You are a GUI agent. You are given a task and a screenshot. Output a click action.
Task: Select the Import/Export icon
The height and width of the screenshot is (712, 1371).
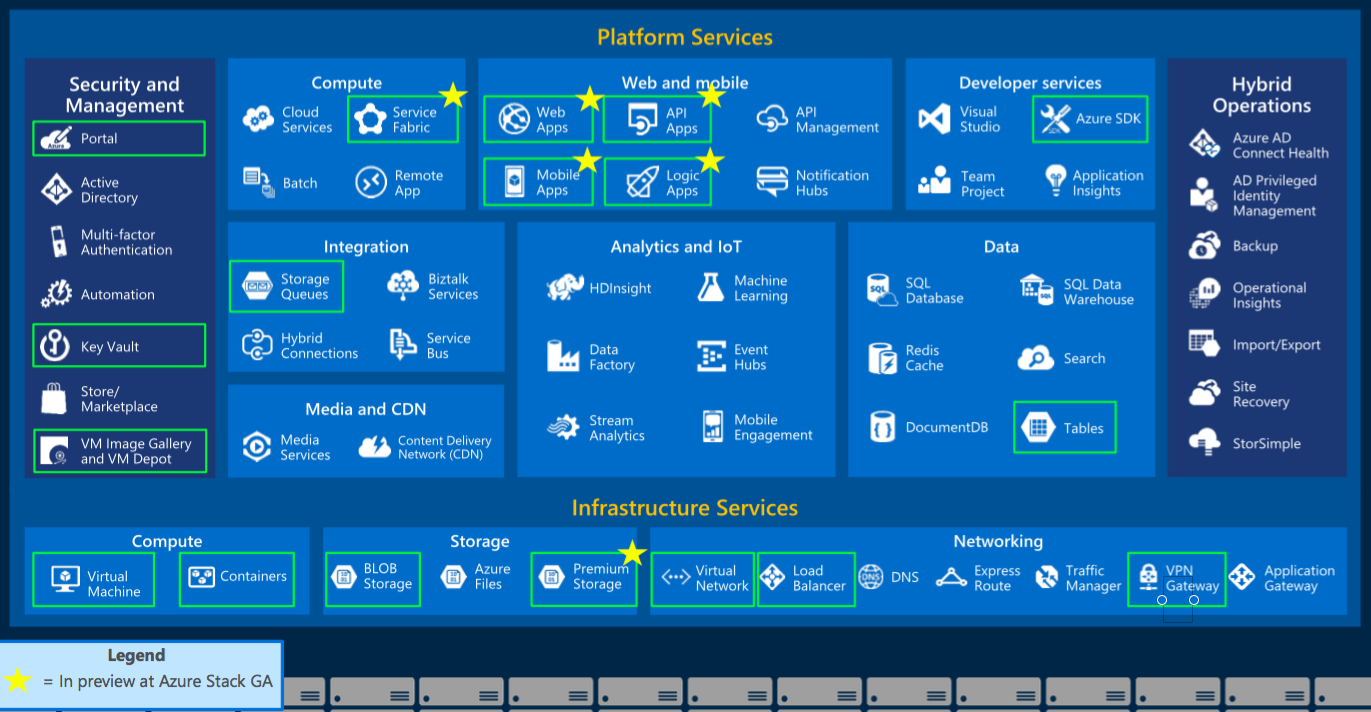[1204, 344]
